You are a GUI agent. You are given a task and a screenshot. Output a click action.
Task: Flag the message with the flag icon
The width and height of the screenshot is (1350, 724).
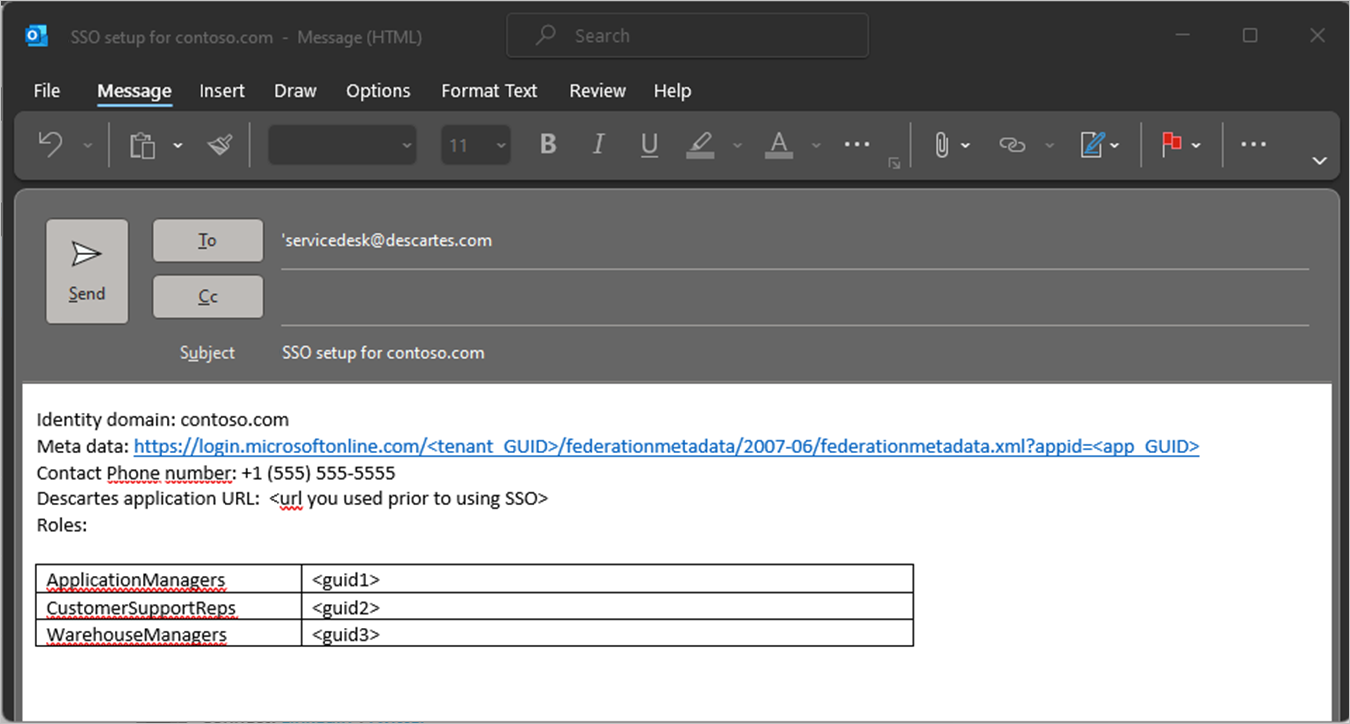tap(1172, 144)
